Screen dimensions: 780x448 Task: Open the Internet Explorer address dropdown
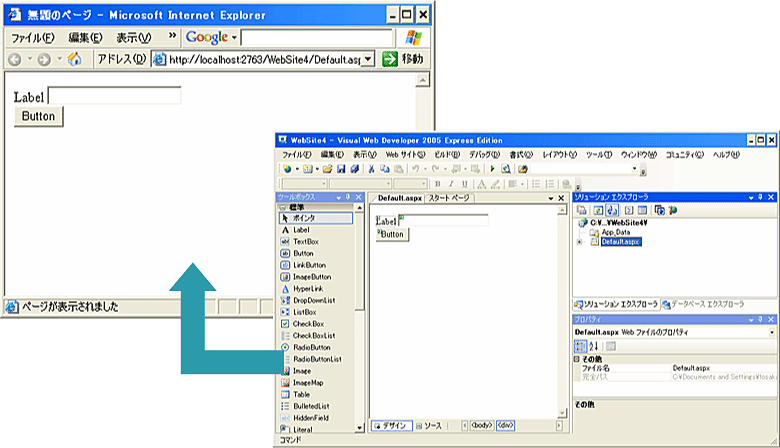368,59
